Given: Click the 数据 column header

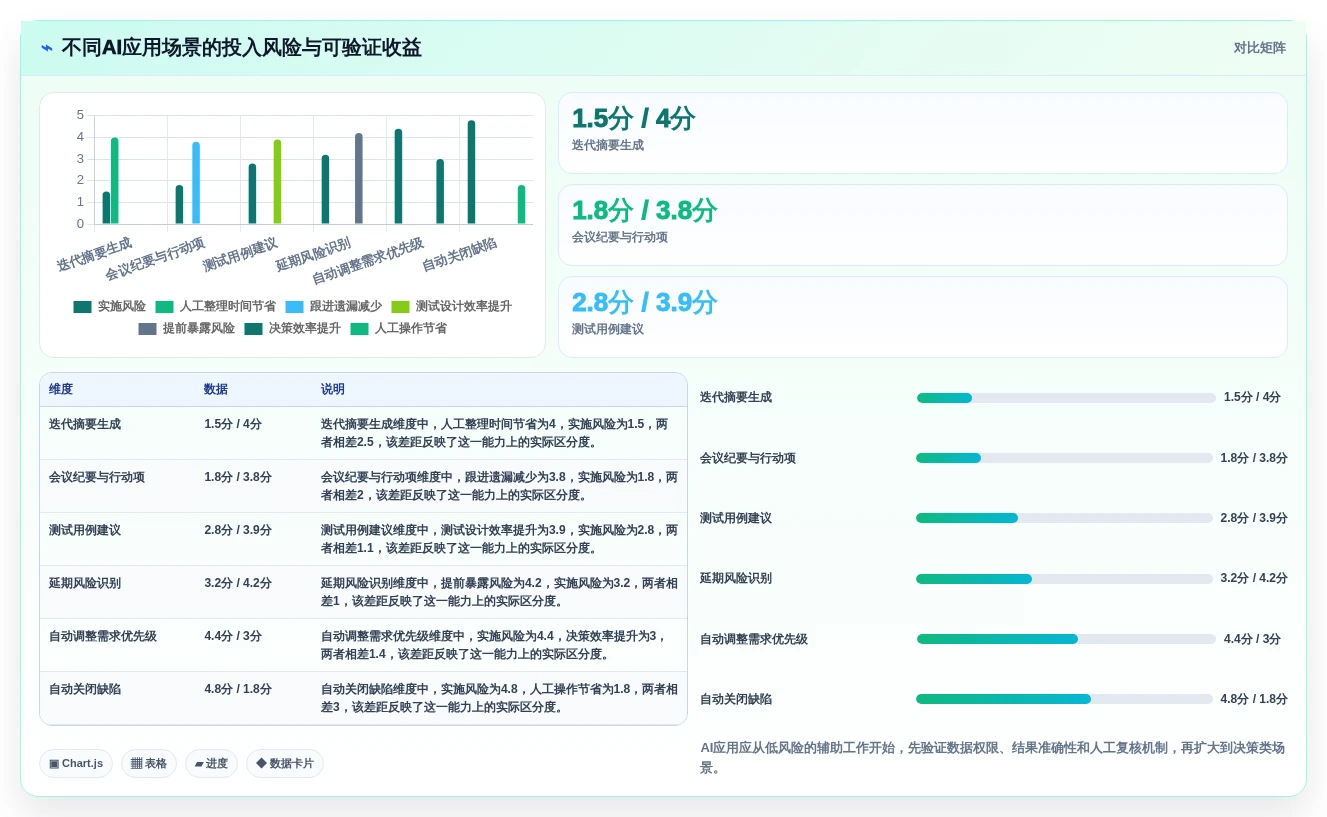Looking at the screenshot, I should (216, 390).
